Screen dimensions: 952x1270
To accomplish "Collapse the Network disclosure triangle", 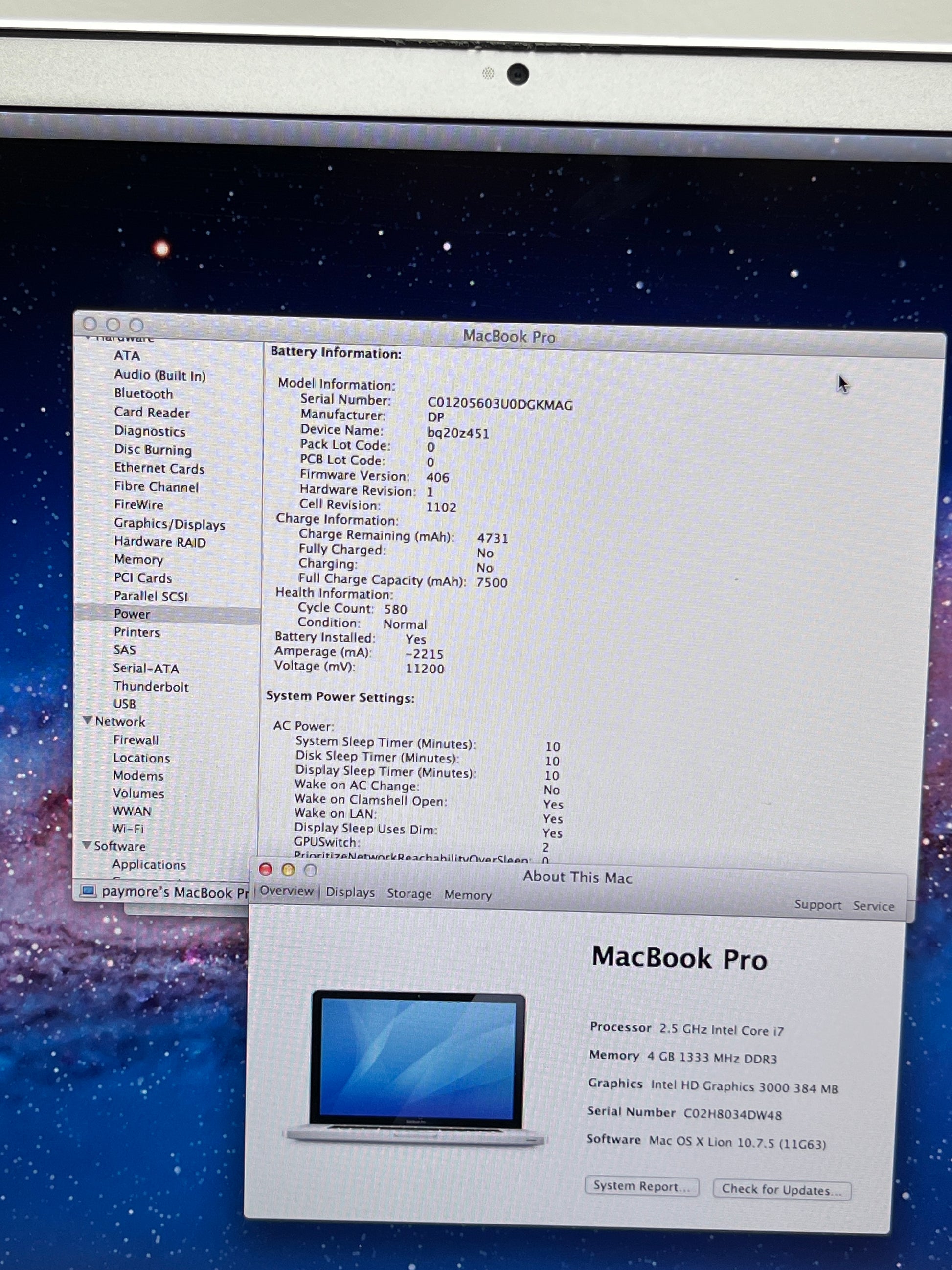I will [87, 720].
